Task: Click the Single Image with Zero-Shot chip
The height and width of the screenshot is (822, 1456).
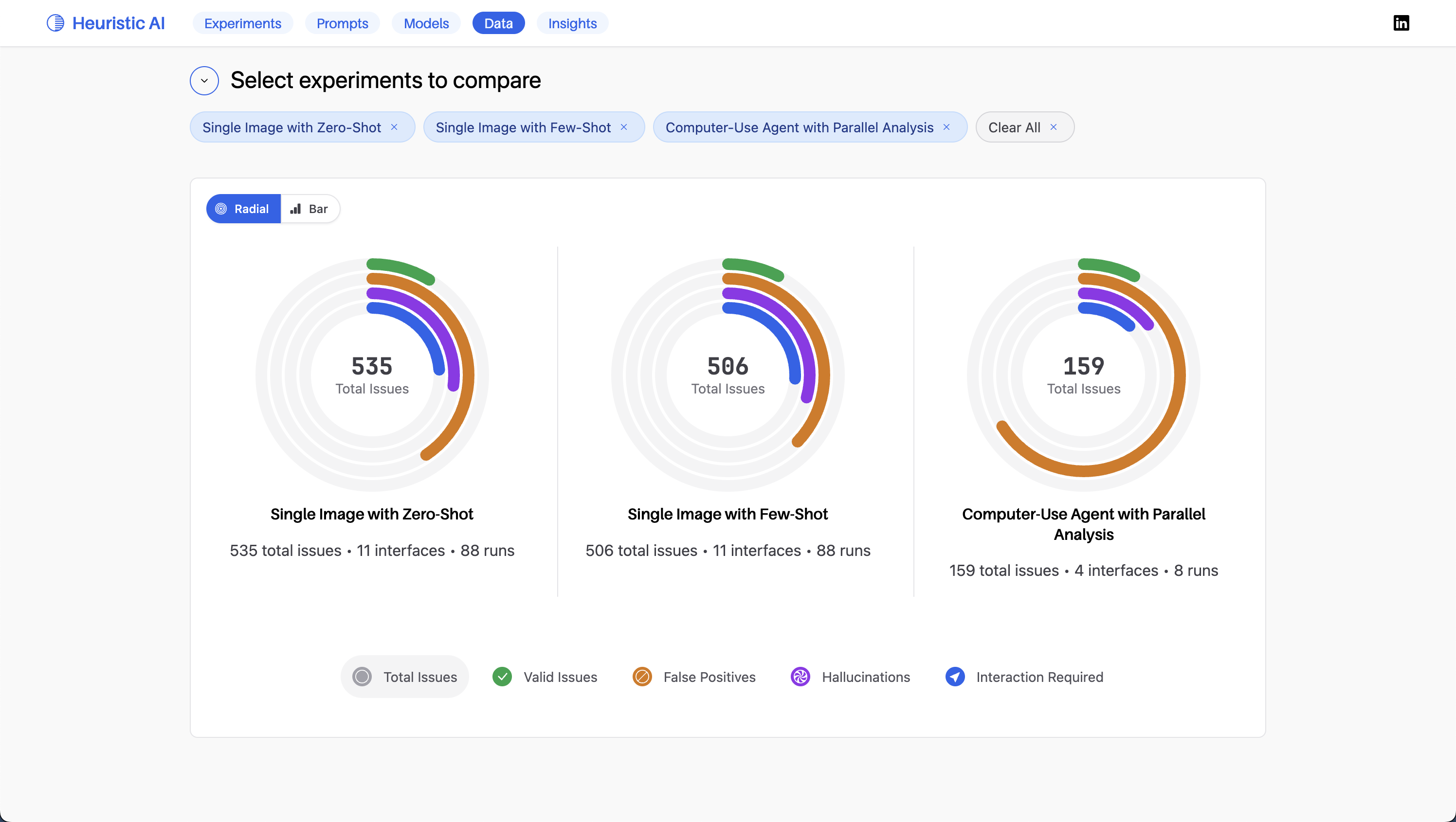Action: 302,127
